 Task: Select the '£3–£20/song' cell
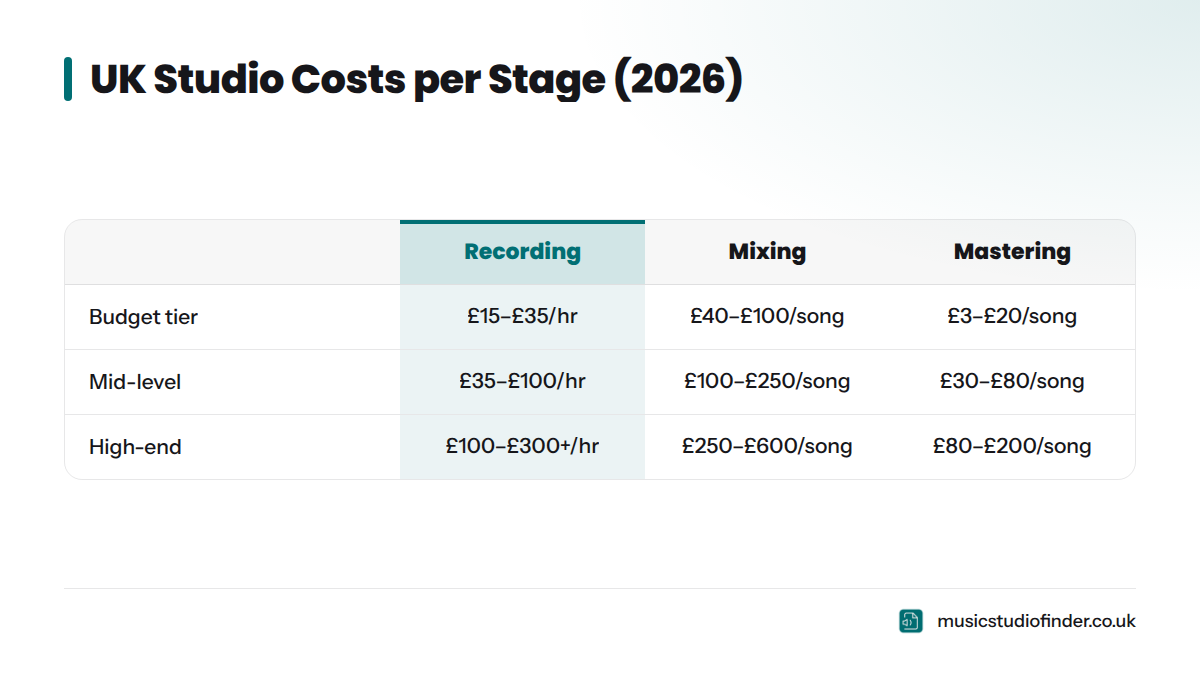(1012, 317)
